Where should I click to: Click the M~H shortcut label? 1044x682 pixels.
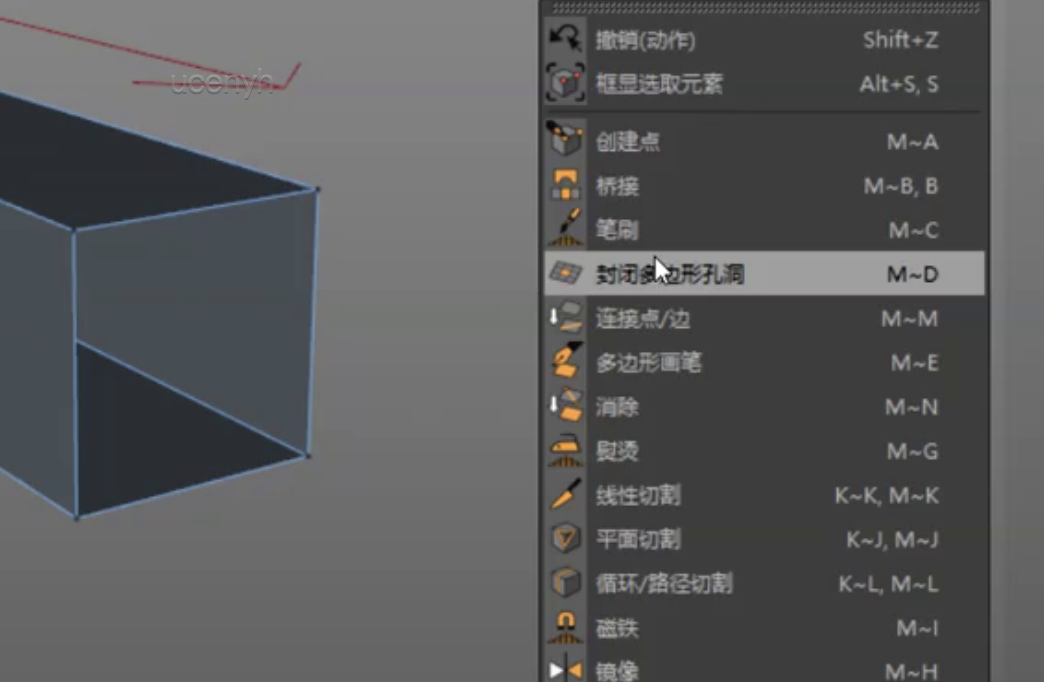coord(912,671)
